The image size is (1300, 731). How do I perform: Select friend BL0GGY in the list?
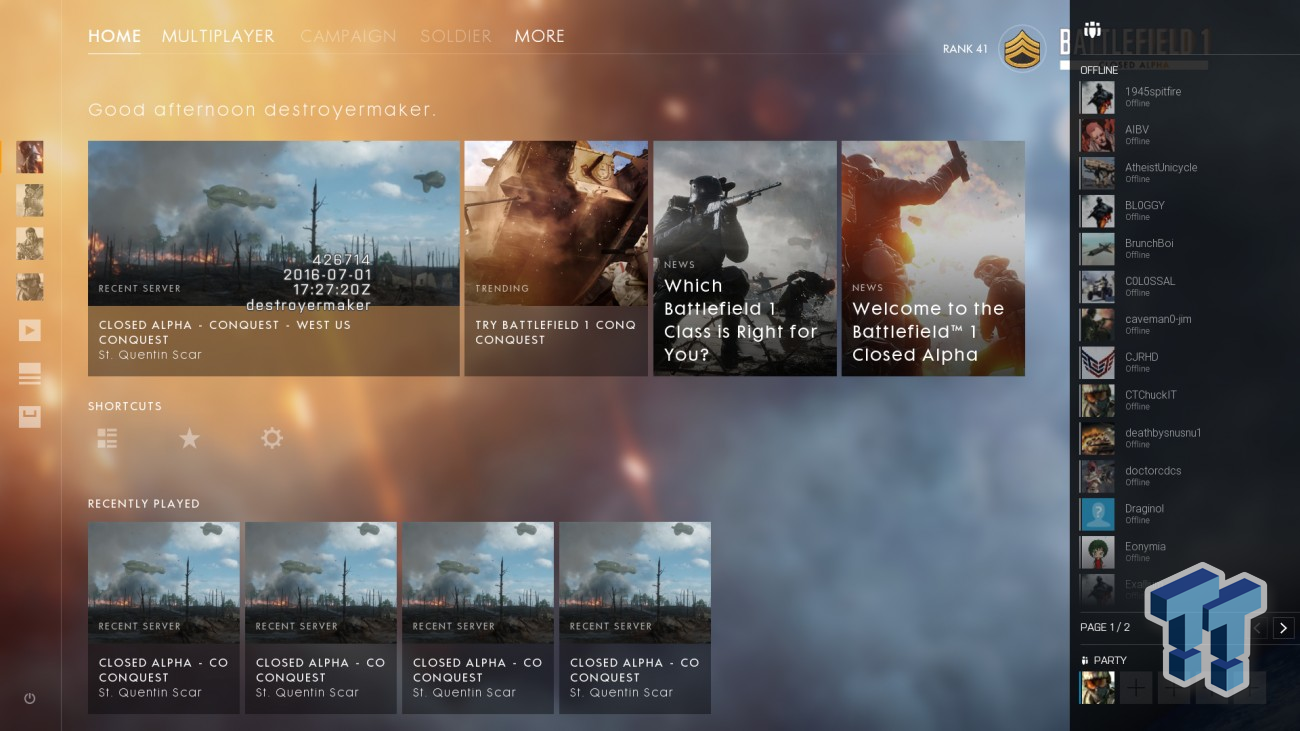pos(1186,212)
